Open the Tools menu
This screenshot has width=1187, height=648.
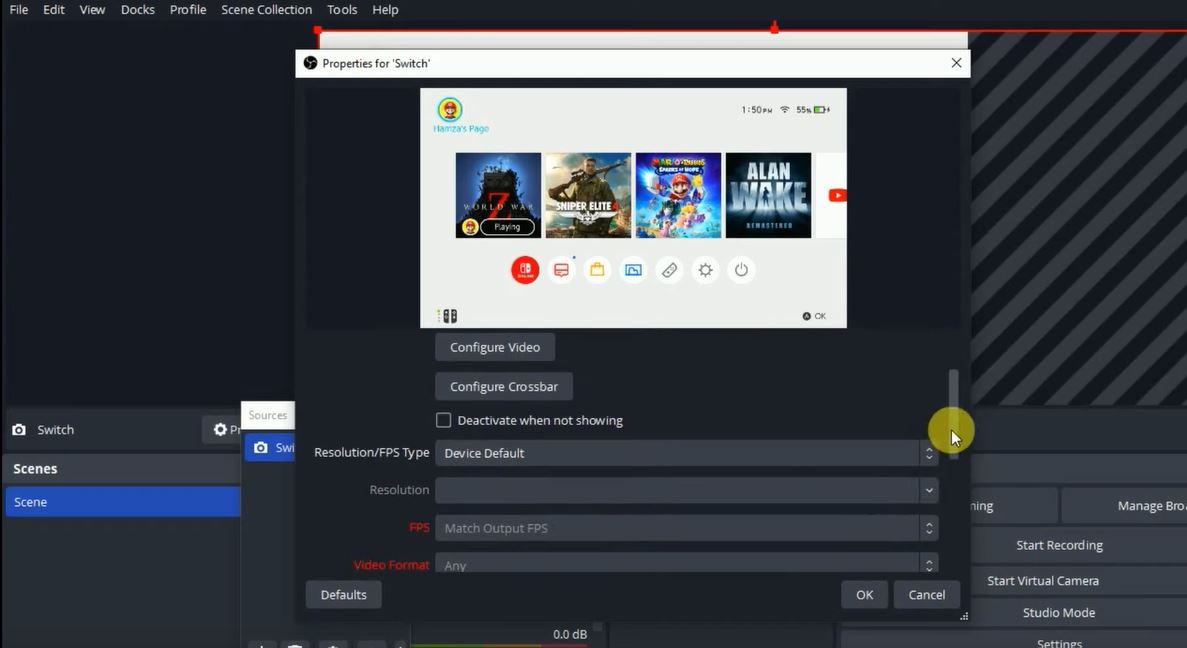tap(342, 10)
